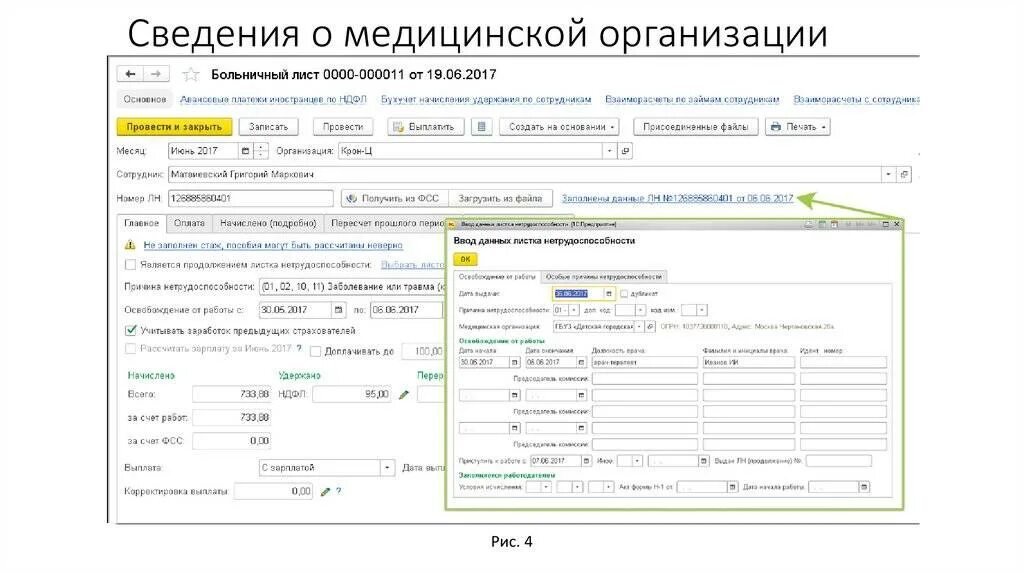
Task: Select the Основное navigation item
Action: pos(145,99)
